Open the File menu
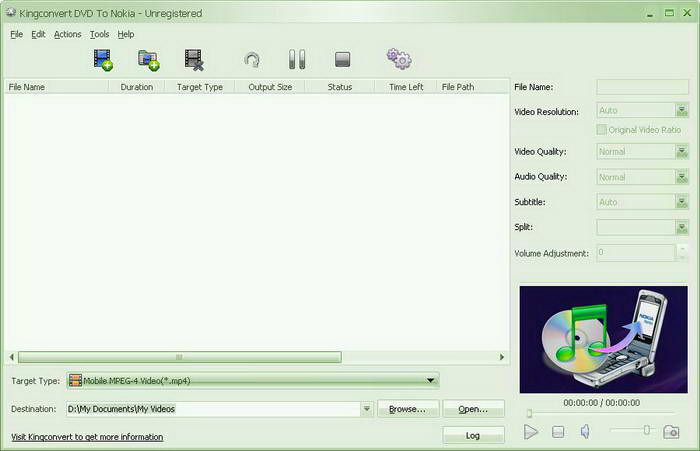 click(x=17, y=34)
